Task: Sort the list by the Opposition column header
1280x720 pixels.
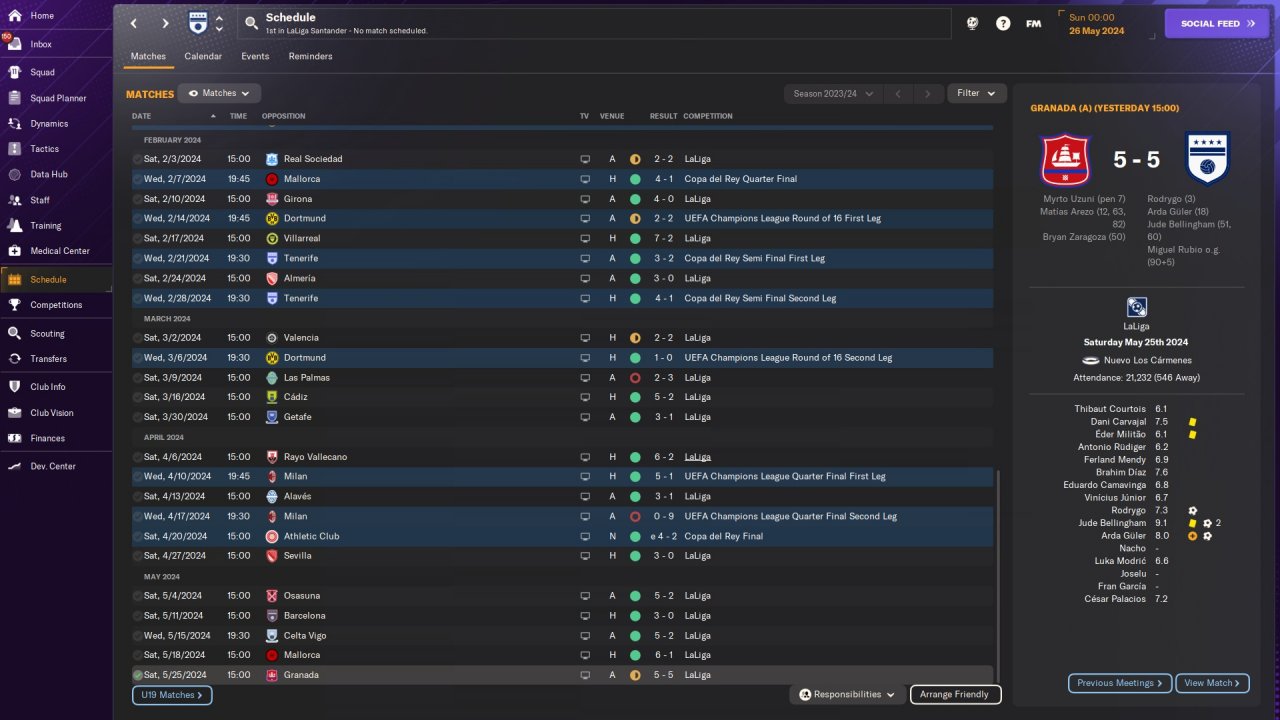Action: [283, 116]
